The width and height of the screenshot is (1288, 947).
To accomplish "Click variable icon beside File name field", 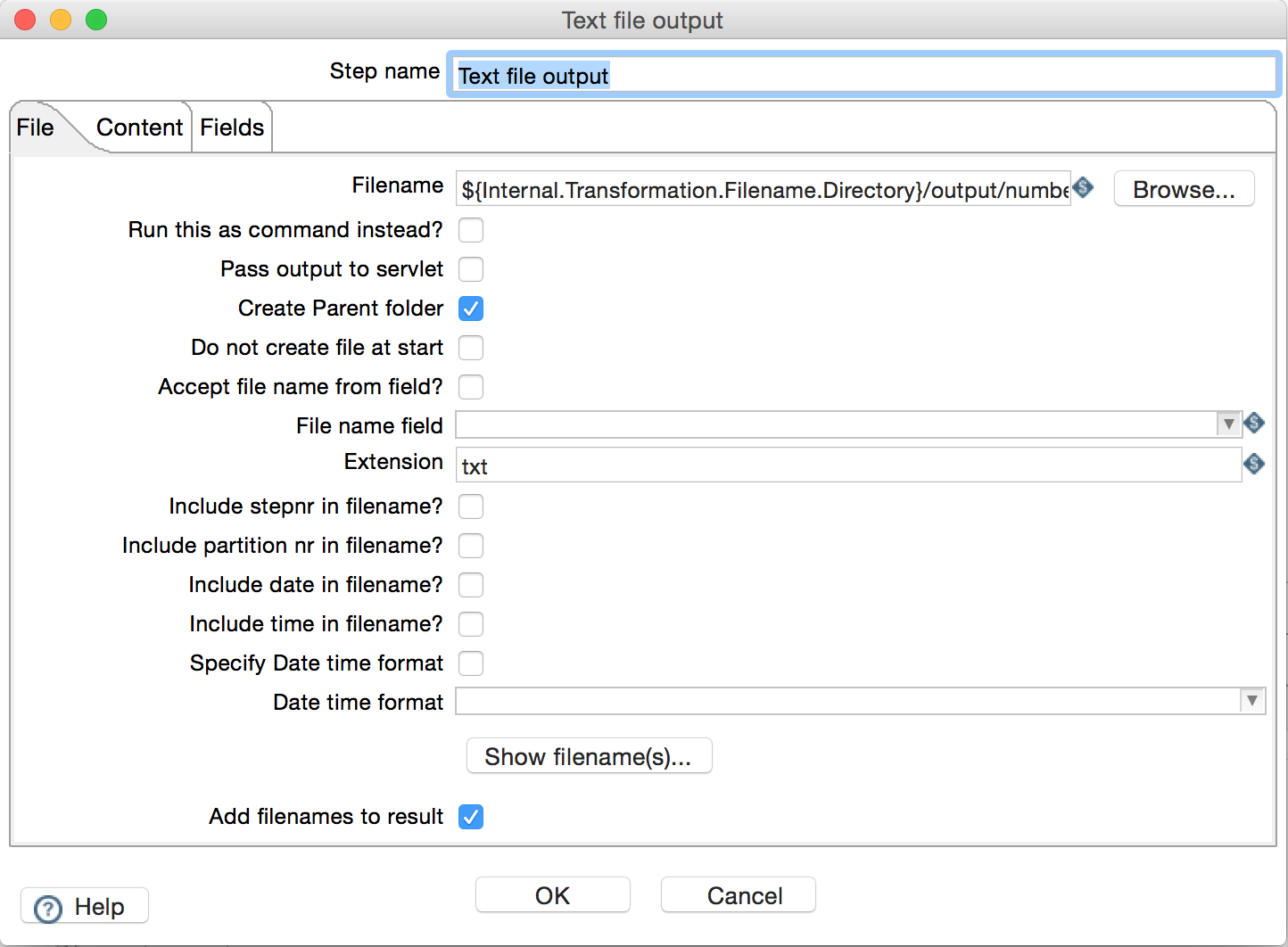I will tap(1254, 423).
